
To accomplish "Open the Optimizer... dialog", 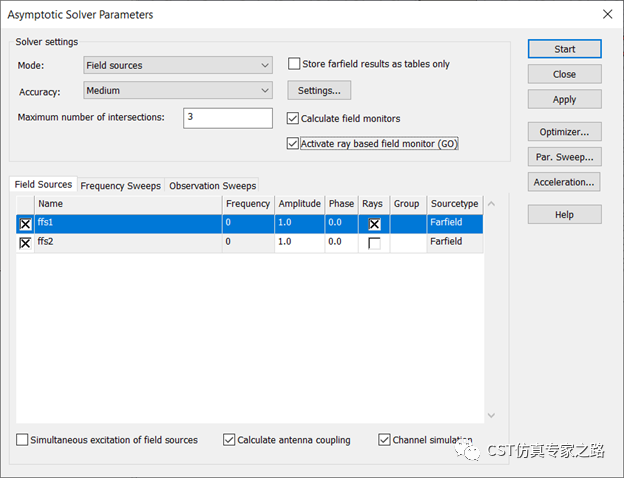I will click(564, 131).
